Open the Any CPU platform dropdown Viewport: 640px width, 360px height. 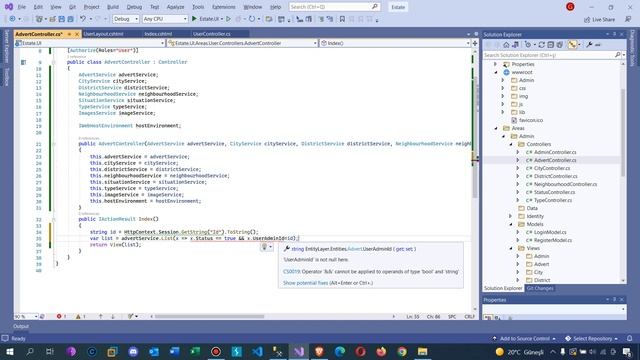165,19
